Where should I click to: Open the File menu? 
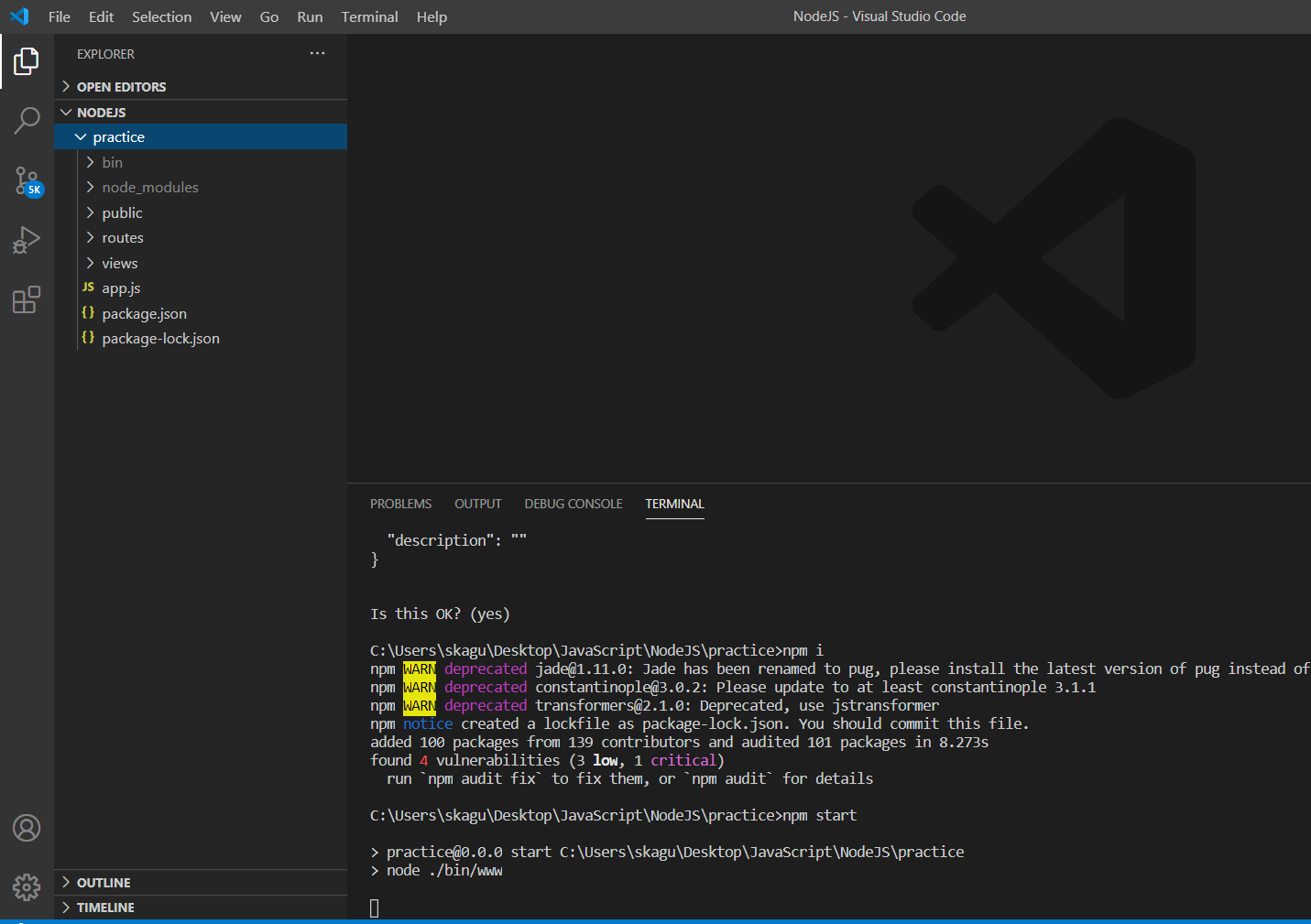pos(60,16)
